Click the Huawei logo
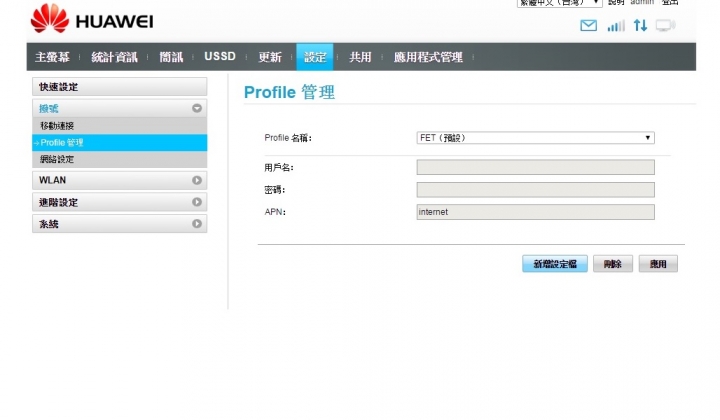The image size is (720, 420). click(x=92, y=19)
